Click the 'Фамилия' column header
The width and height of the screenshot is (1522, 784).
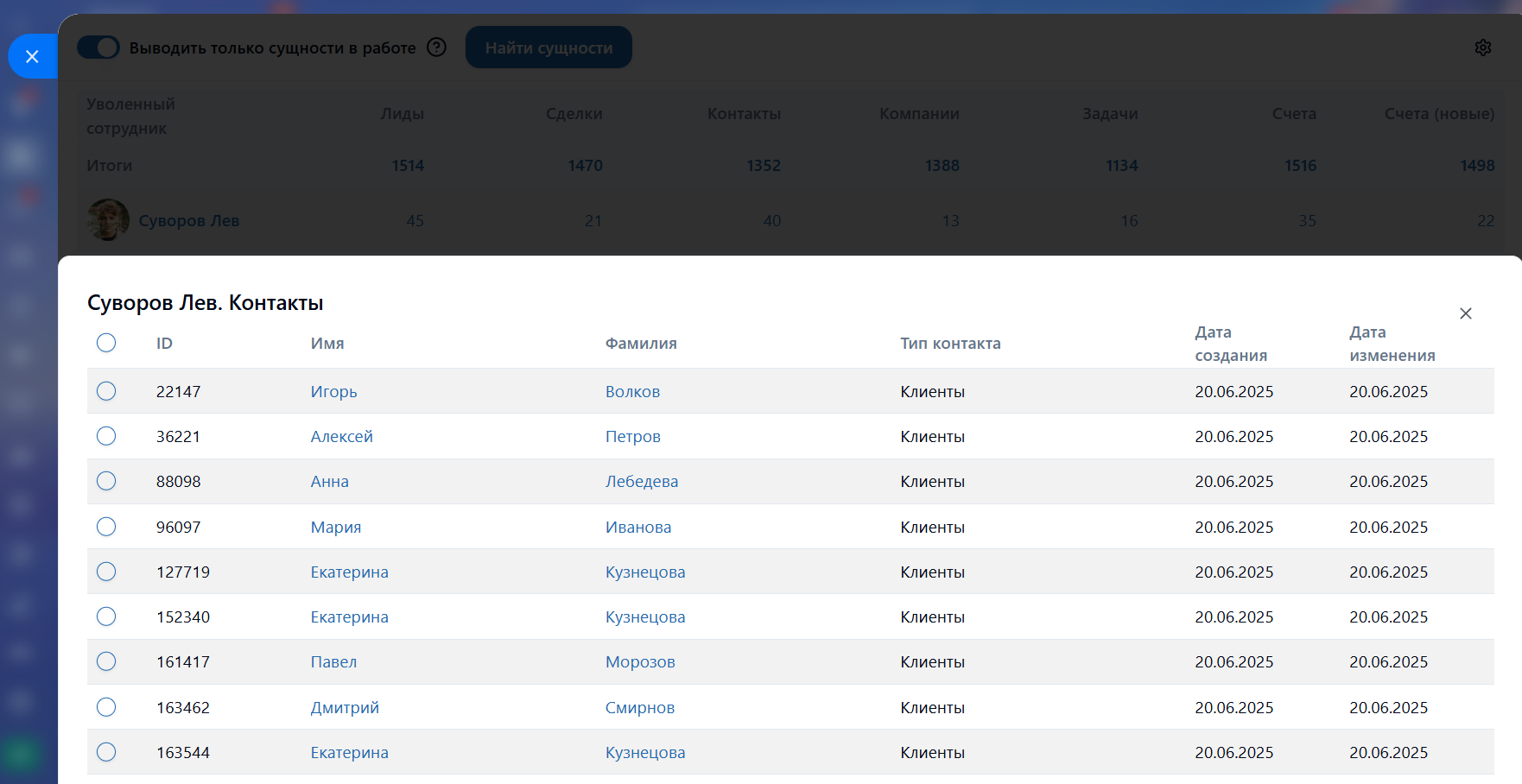[x=641, y=343]
